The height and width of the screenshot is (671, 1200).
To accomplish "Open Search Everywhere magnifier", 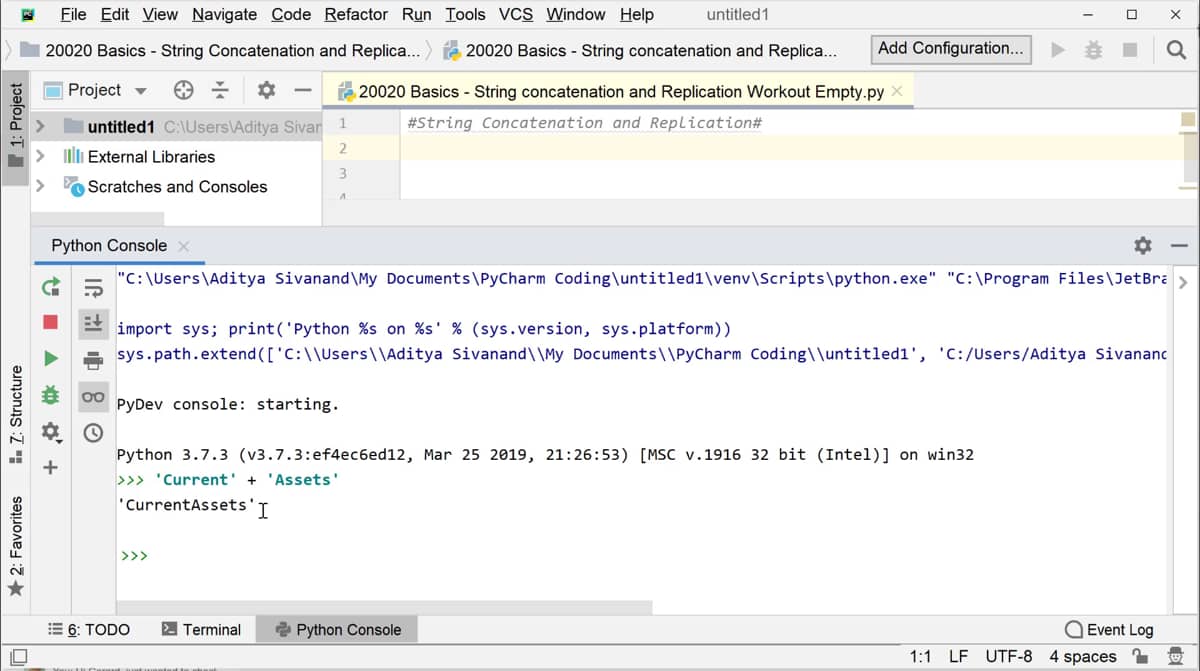I will pyautogui.click(x=1176, y=50).
